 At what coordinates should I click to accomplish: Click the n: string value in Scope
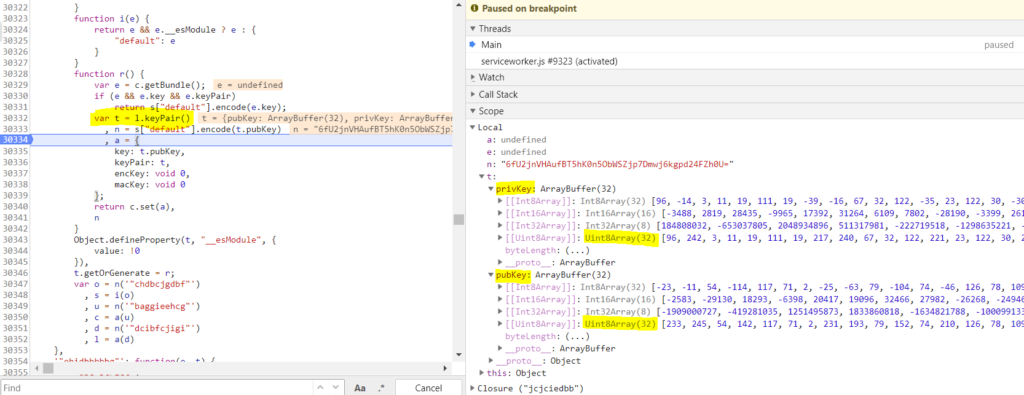[x=616, y=164]
